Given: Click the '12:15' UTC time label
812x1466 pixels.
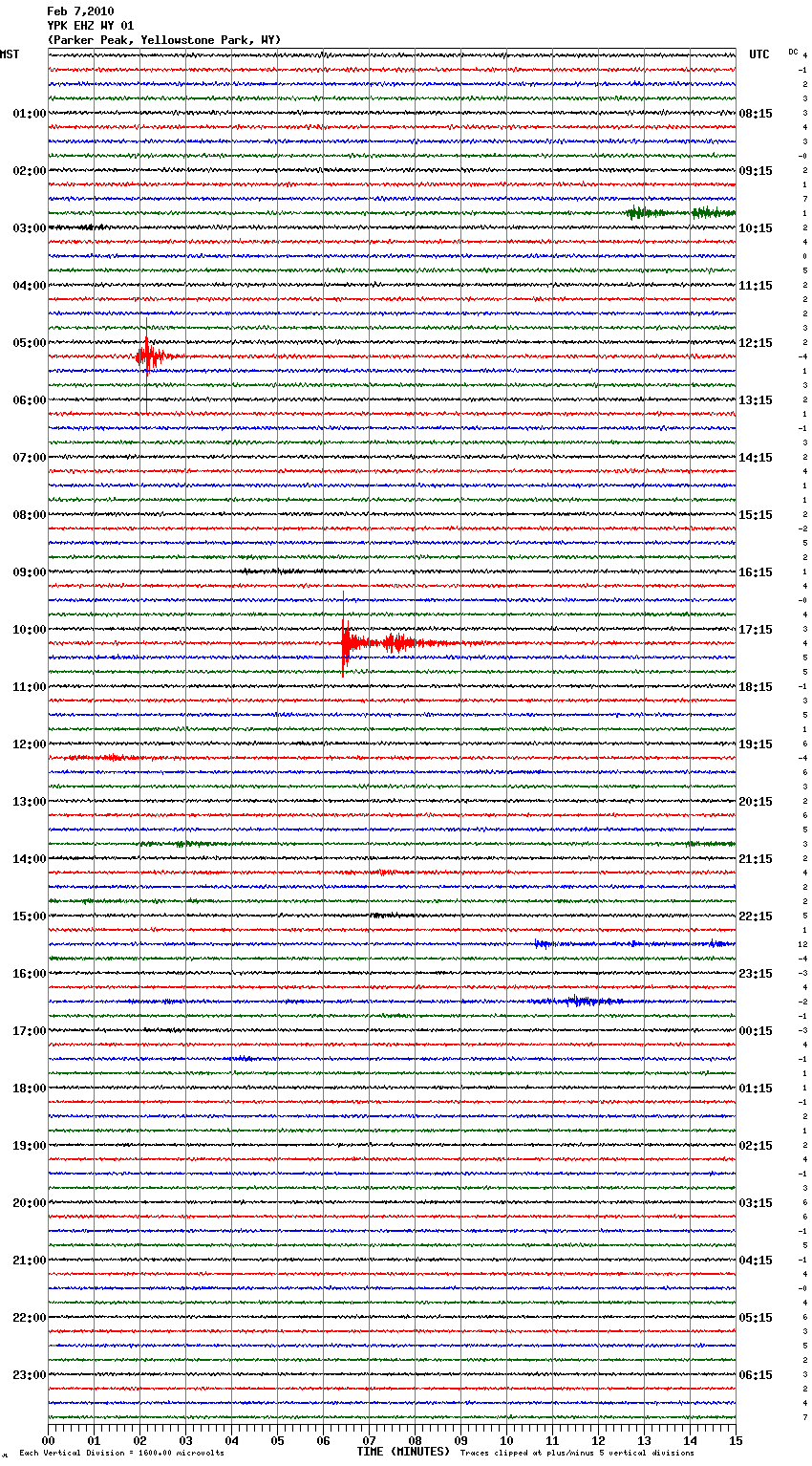Looking at the screenshot, I should click(756, 343).
